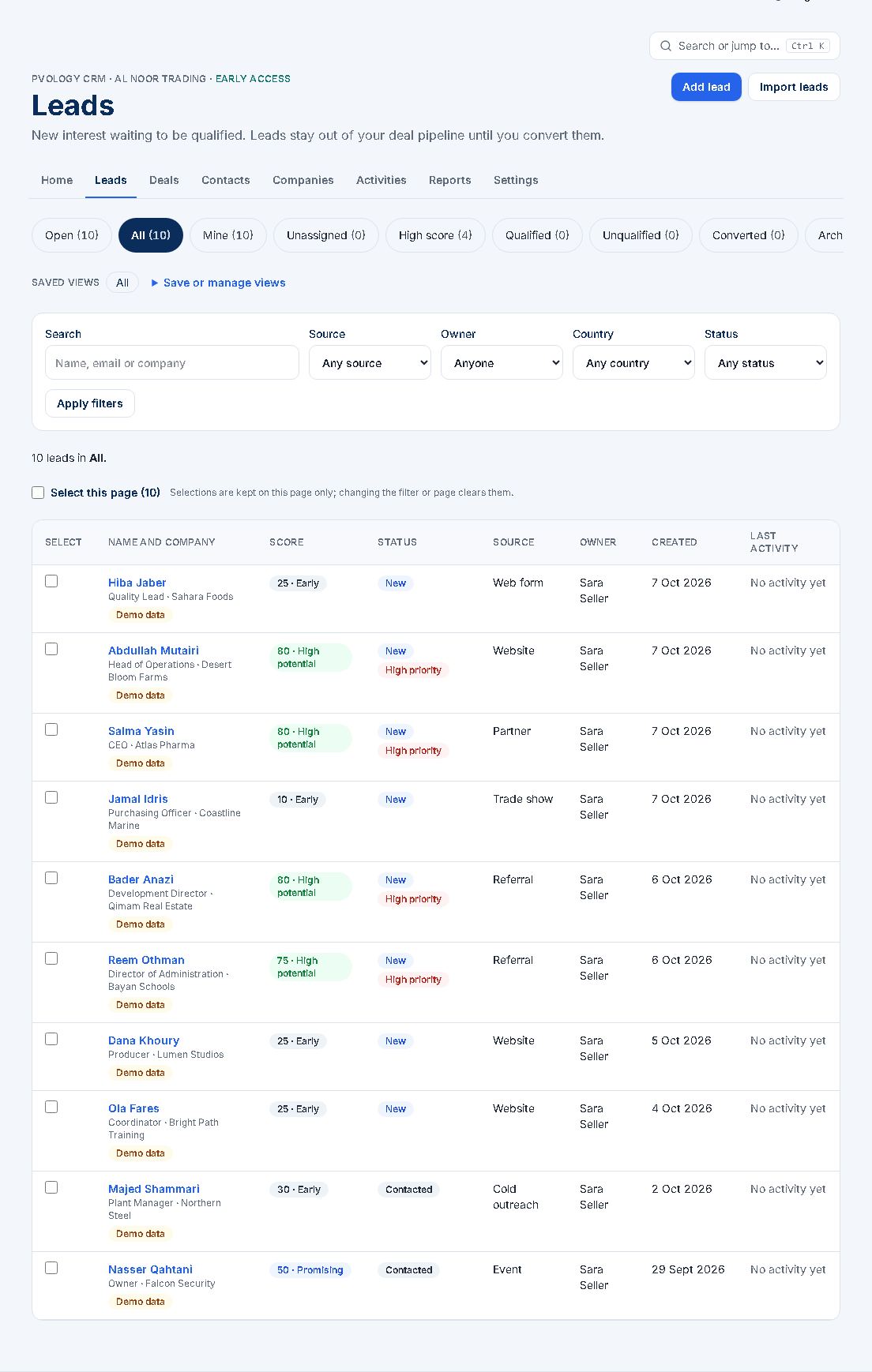Click the Name, email or company search field
Viewport: 872px width, 1372px height.
[x=172, y=363]
